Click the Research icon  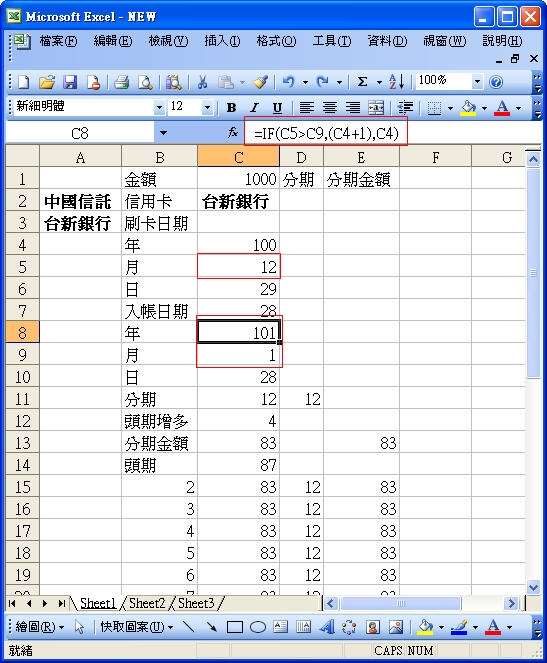[173, 82]
